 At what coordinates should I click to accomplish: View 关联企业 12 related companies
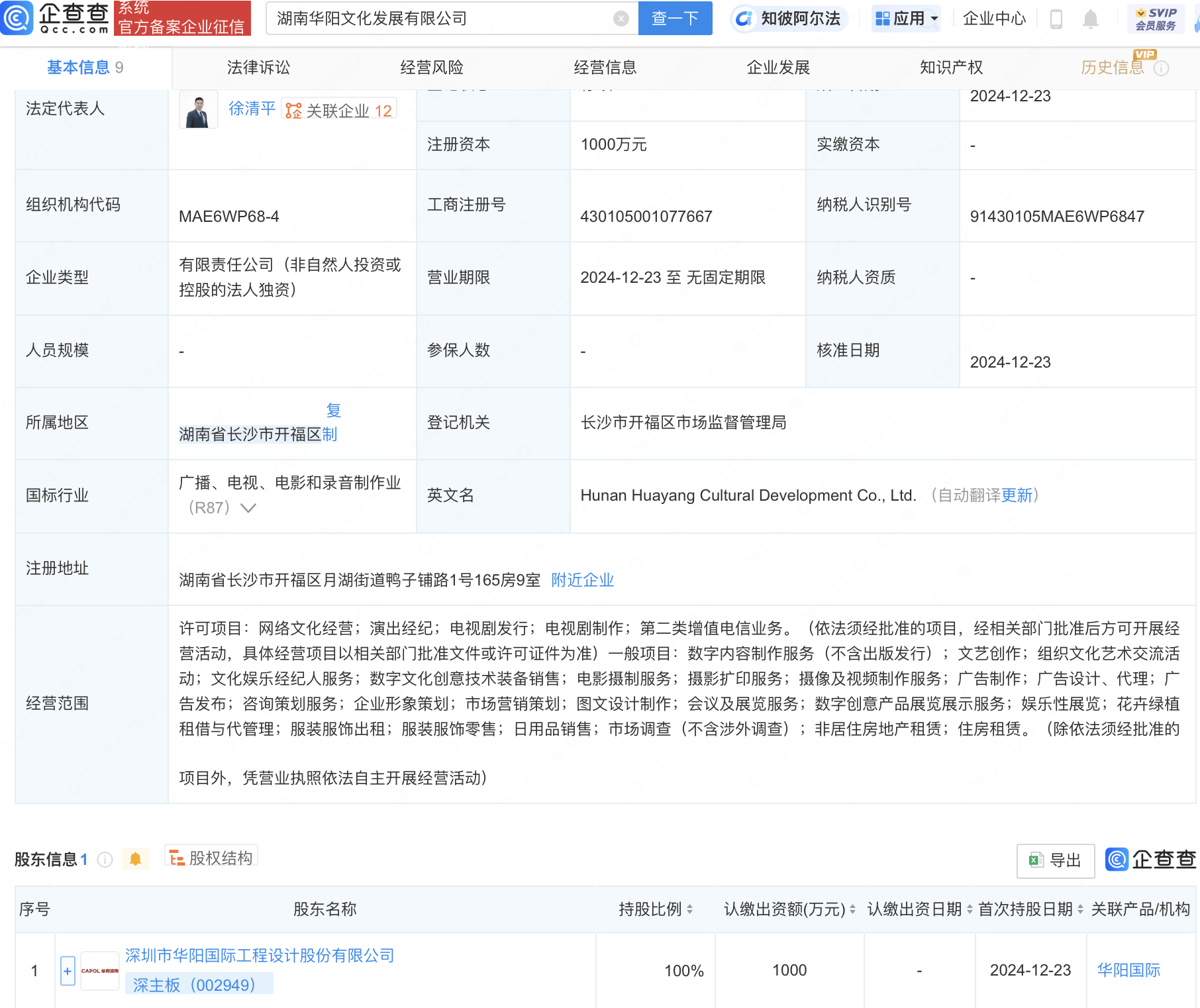point(339,110)
